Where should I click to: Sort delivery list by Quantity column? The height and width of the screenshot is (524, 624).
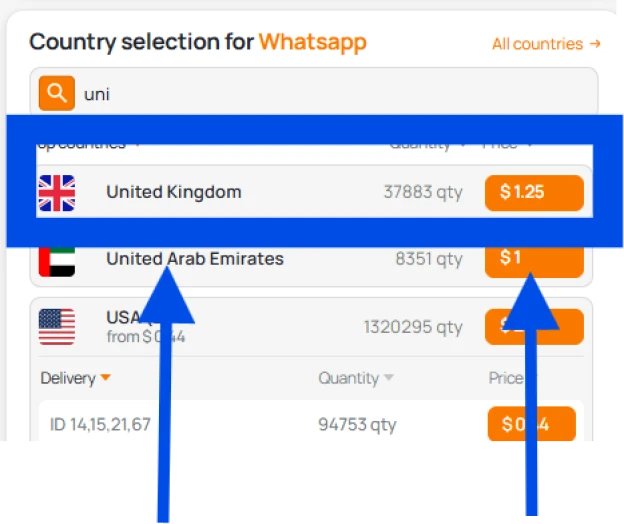click(355, 378)
